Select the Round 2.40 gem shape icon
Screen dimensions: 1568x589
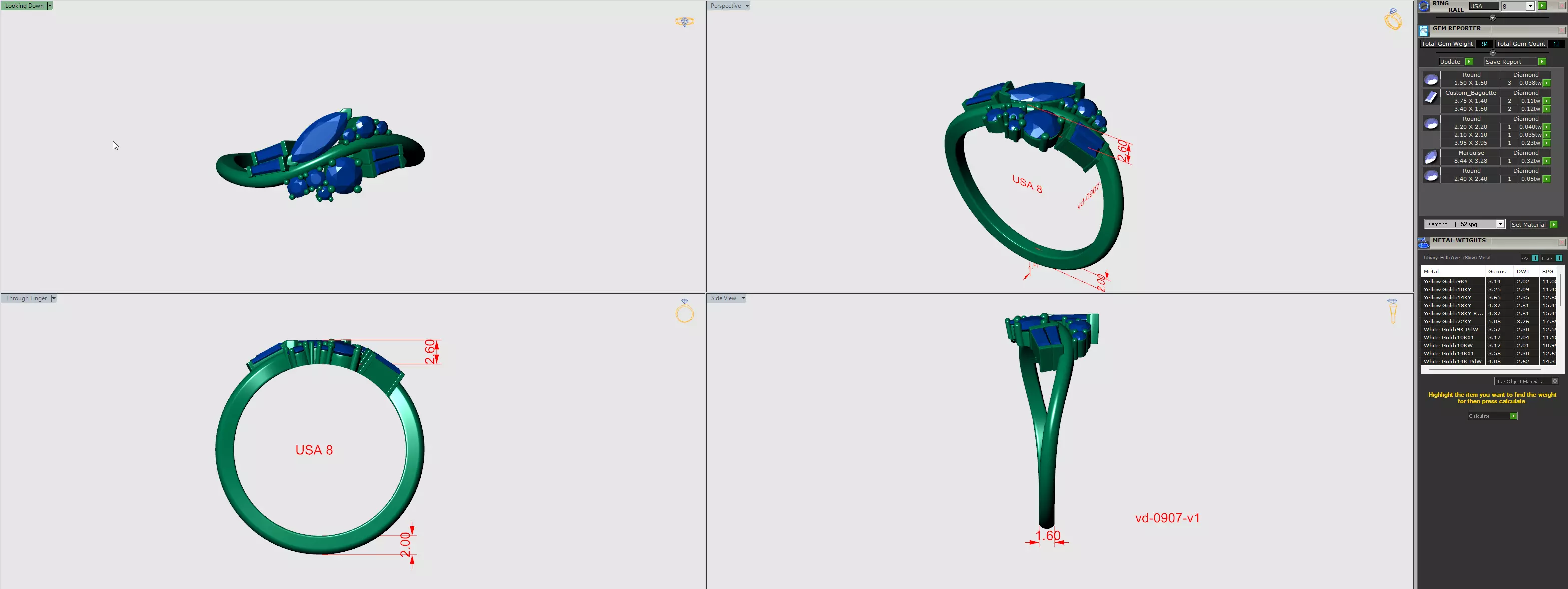(x=1432, y=175)
